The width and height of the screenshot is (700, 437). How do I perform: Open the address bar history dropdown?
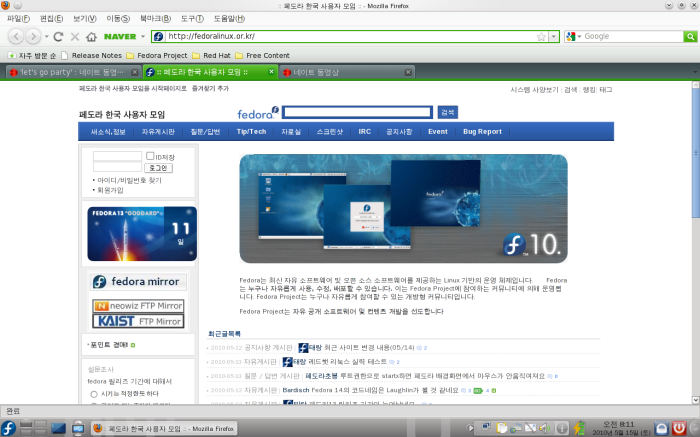[554, 37]
